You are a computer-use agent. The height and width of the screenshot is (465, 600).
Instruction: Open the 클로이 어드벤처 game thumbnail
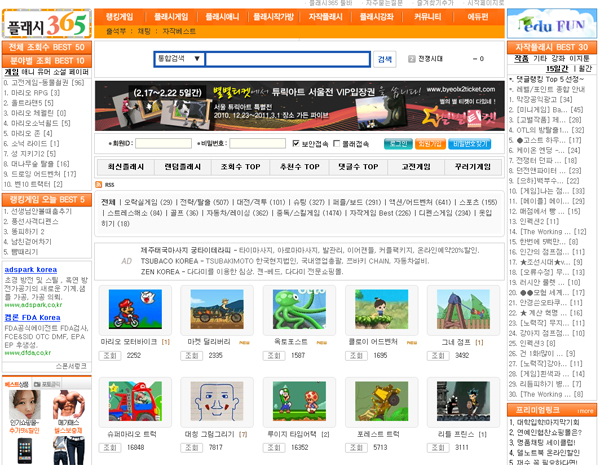(x=382, y=309)
